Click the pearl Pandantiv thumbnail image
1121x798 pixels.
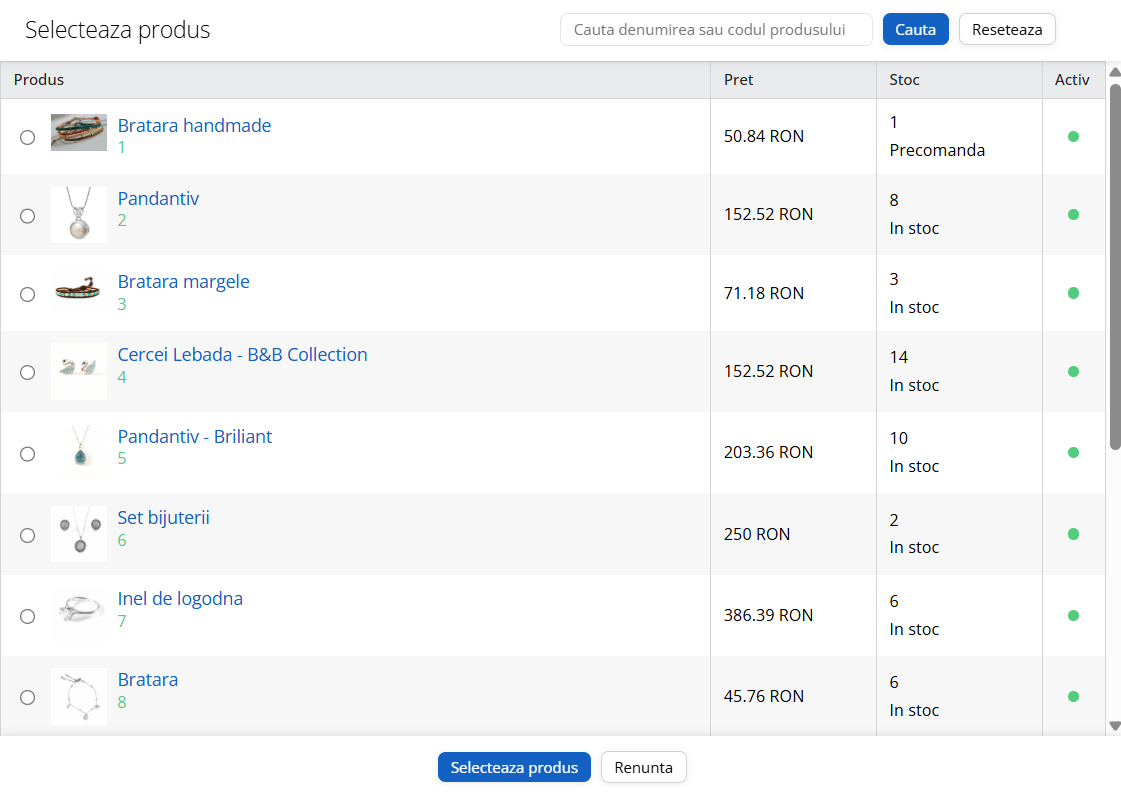tap(79, 215)
